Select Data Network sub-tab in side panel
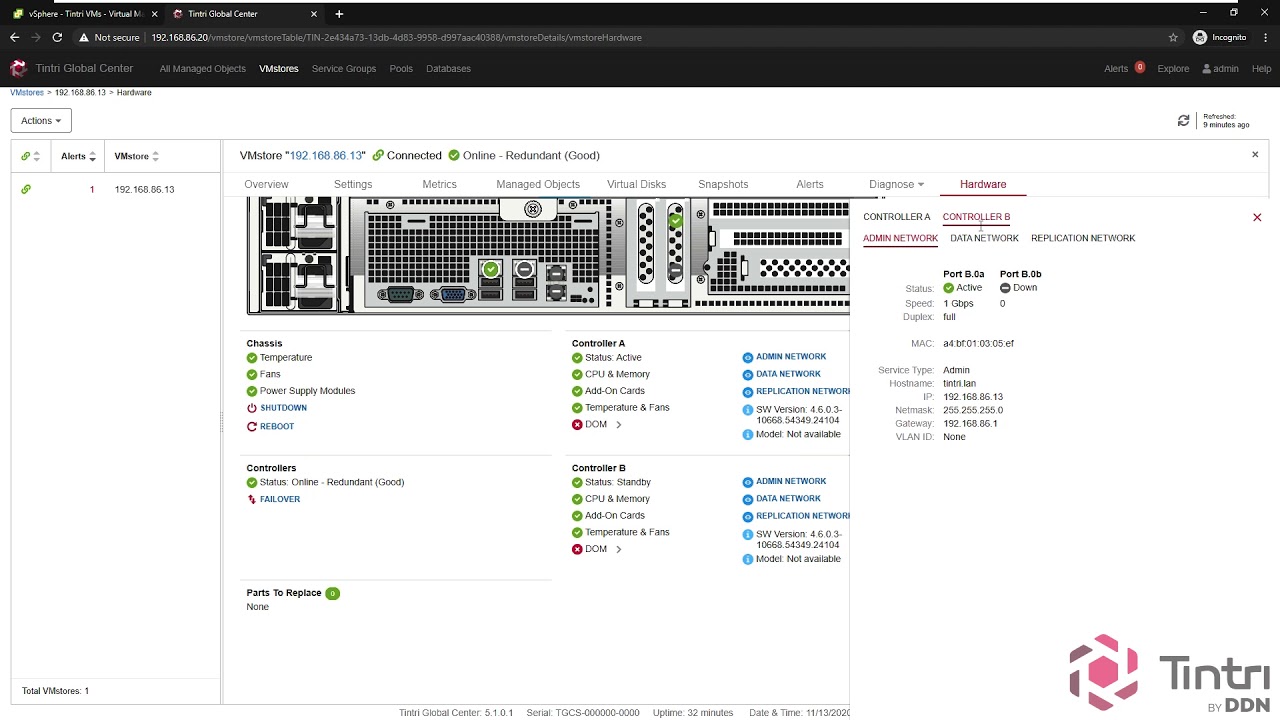The height and width of the screenshot is (720, 1280). pos(984,238)
